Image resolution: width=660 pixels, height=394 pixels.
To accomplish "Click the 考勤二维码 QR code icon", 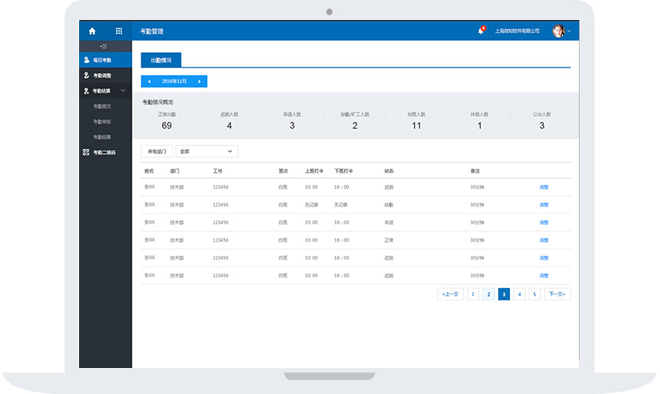I will coord(86,152).
